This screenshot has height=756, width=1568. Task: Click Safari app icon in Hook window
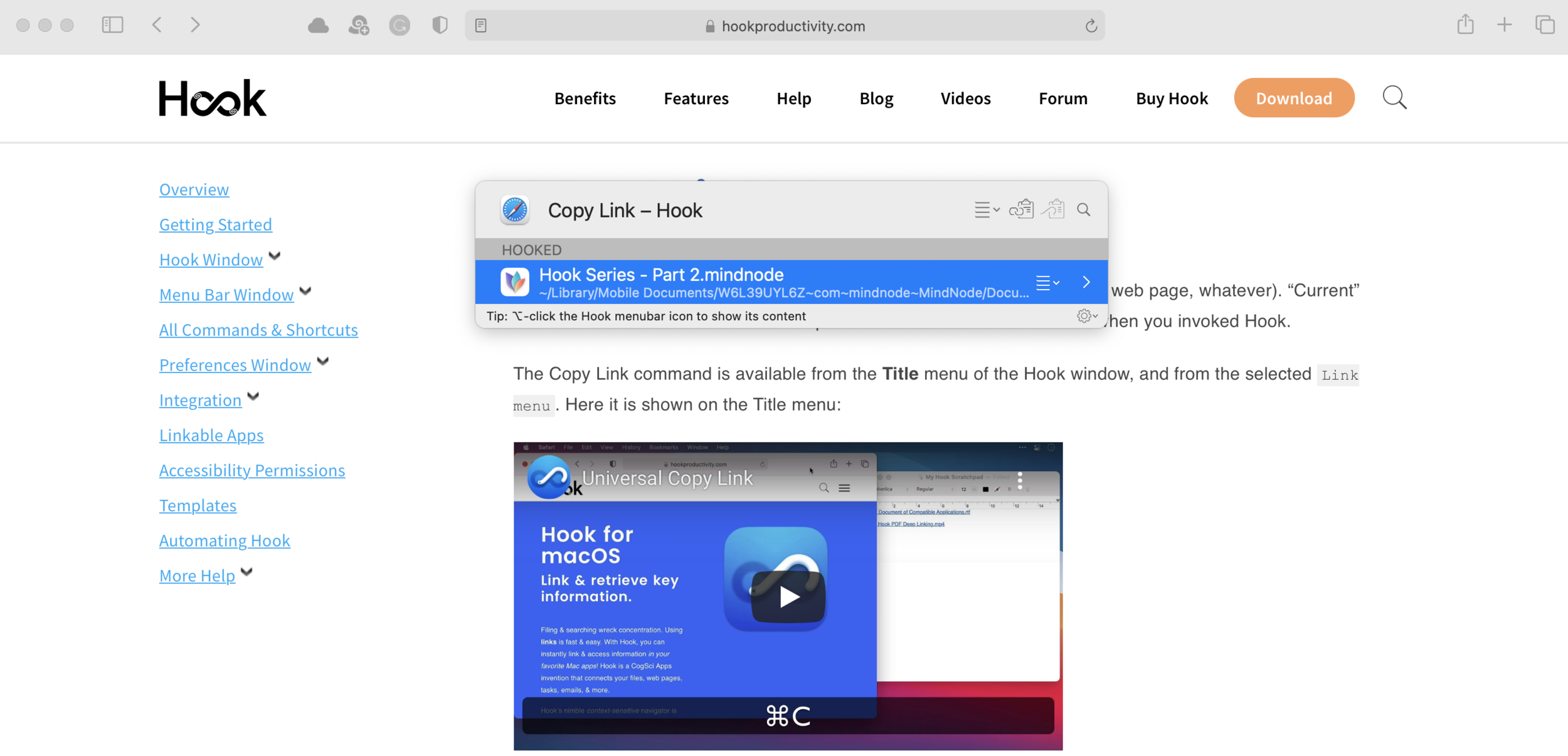[515, 210]
